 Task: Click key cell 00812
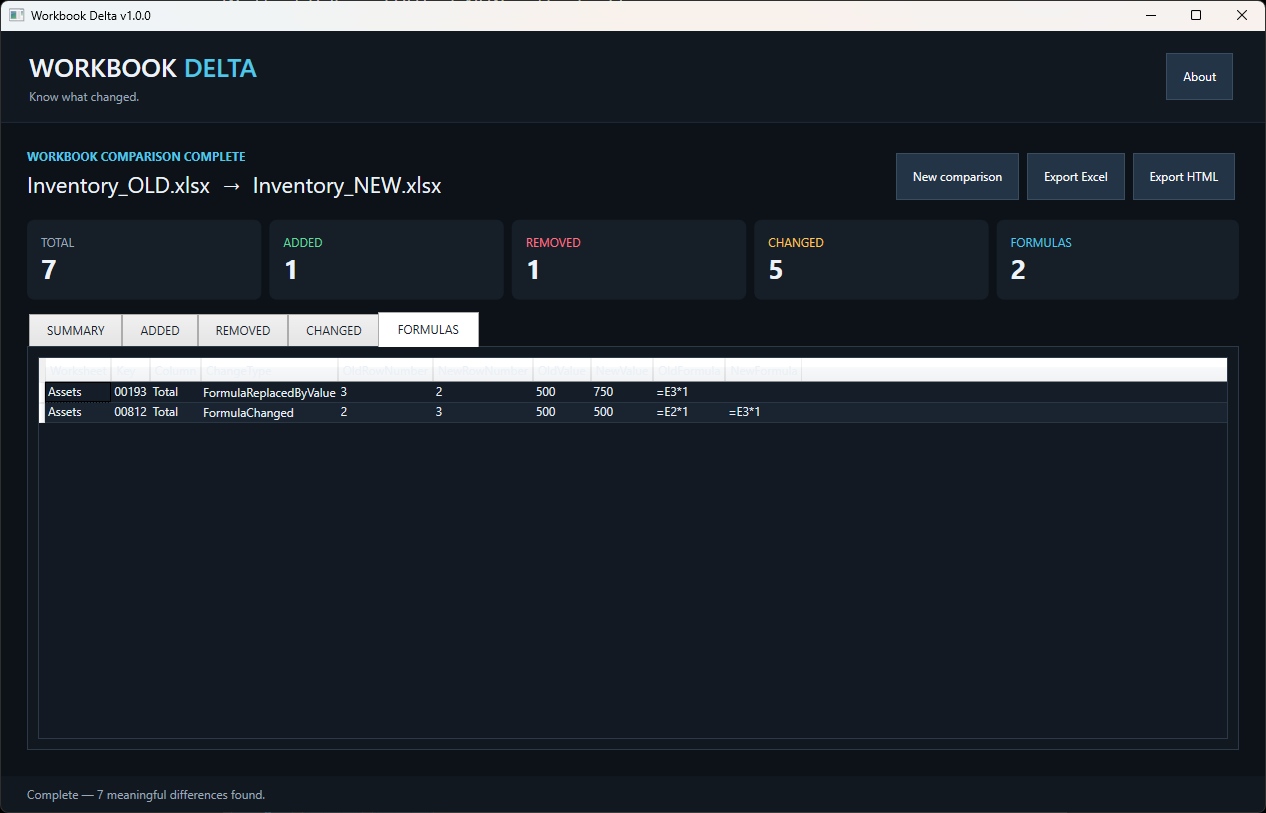pos(130,412)
